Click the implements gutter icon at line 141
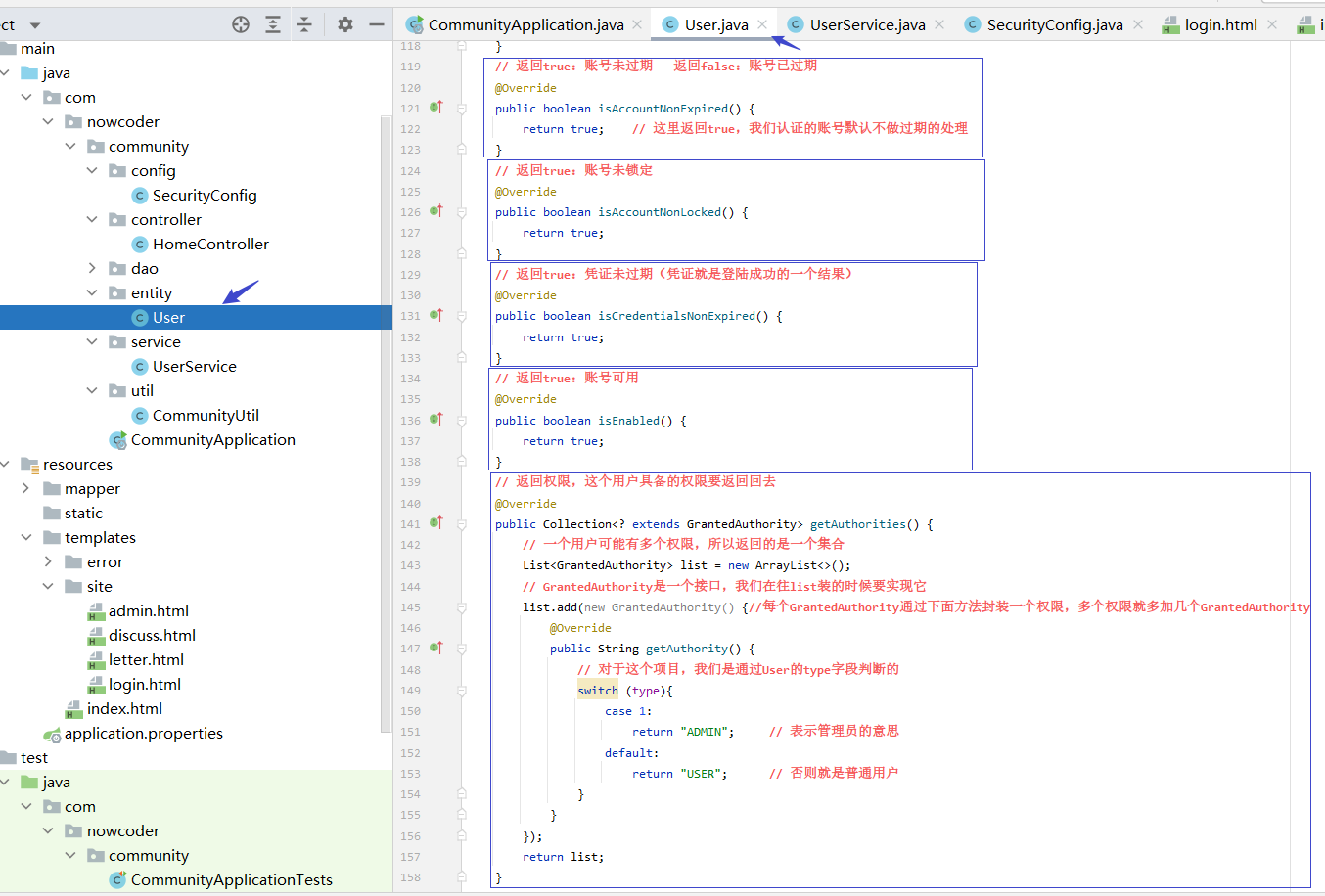 click(x=436, y=522)
